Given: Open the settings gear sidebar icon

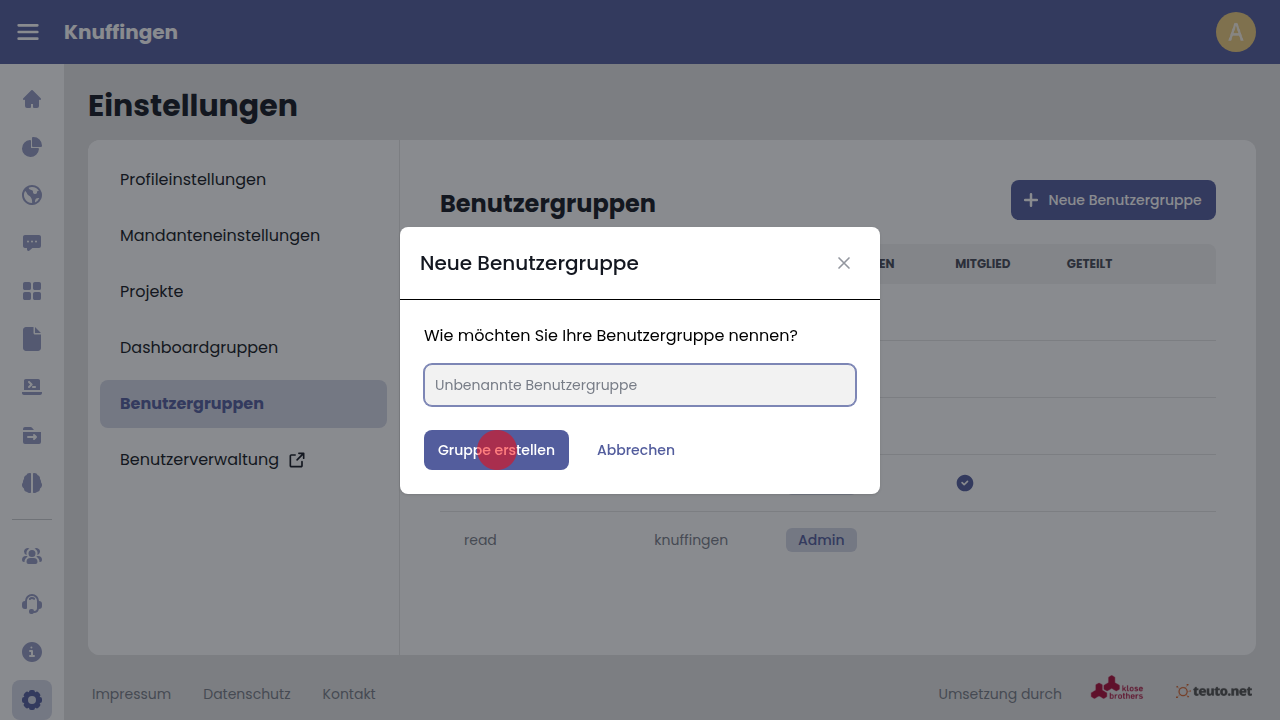Looking at the screenshot, I should pos(32,700).
